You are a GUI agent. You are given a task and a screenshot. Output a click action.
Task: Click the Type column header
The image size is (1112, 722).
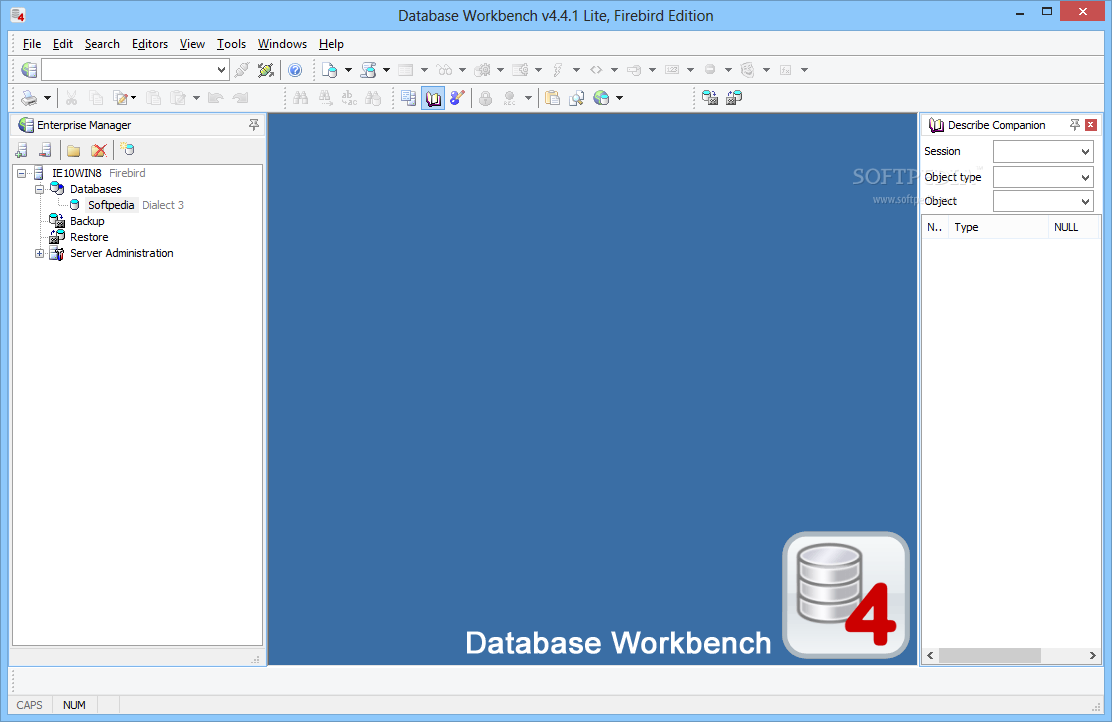(998, 227)
